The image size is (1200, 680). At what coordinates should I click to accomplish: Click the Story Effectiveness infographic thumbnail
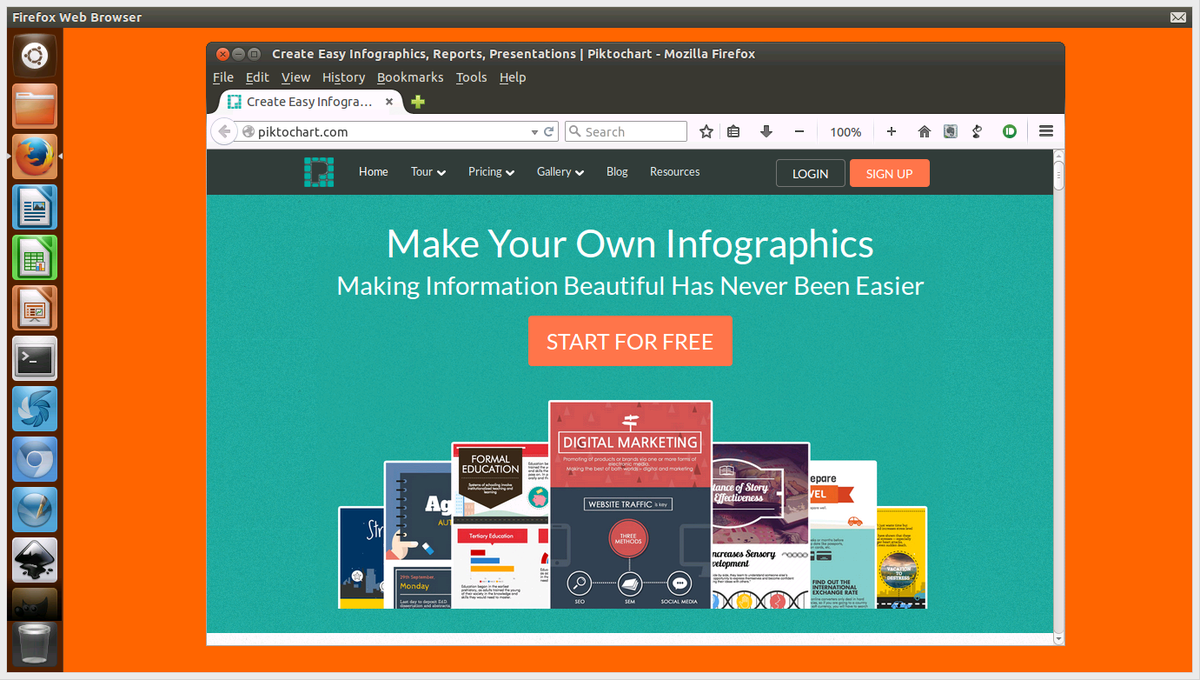(x=760, y=526)
